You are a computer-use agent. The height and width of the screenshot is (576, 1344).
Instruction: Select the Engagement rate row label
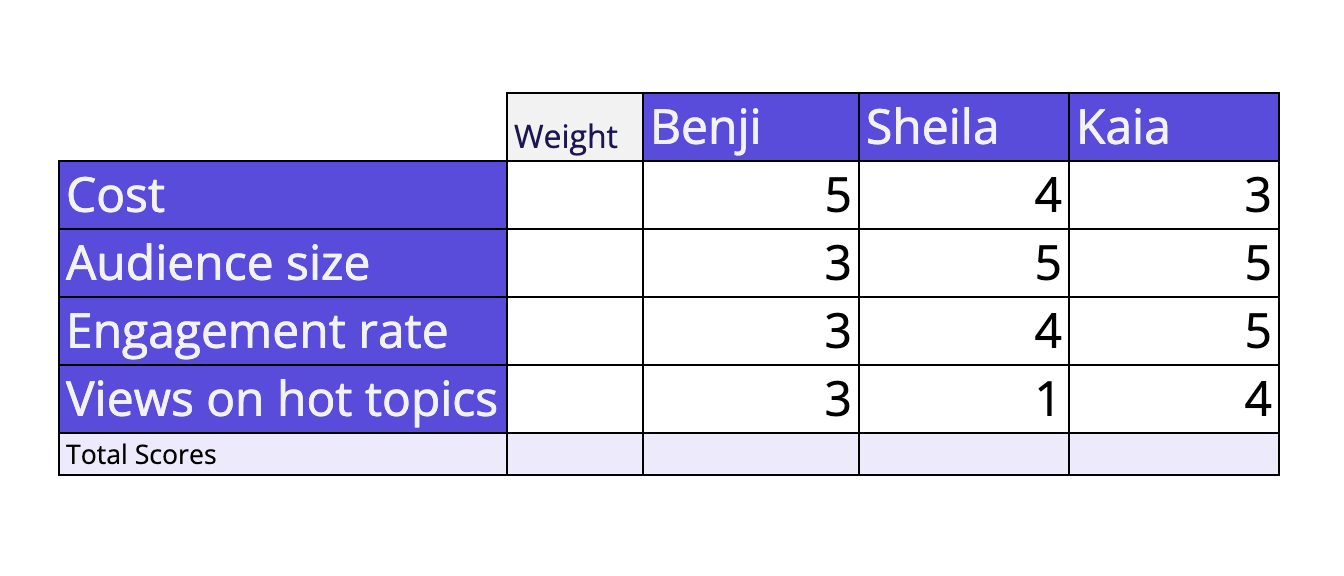283,331
